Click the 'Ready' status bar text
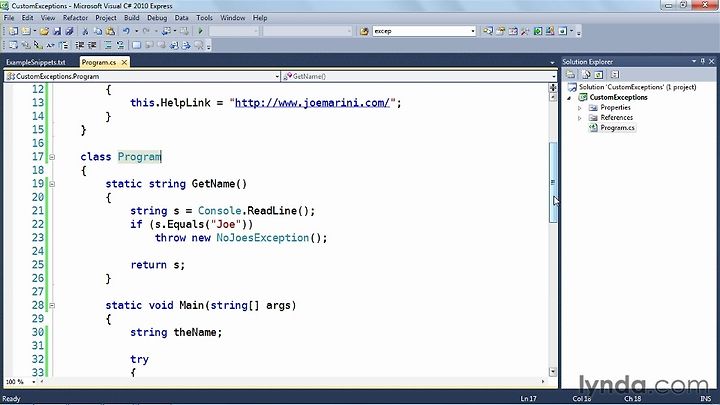The height and width of the screenshot is (405, 720). (x=11, y=399)
